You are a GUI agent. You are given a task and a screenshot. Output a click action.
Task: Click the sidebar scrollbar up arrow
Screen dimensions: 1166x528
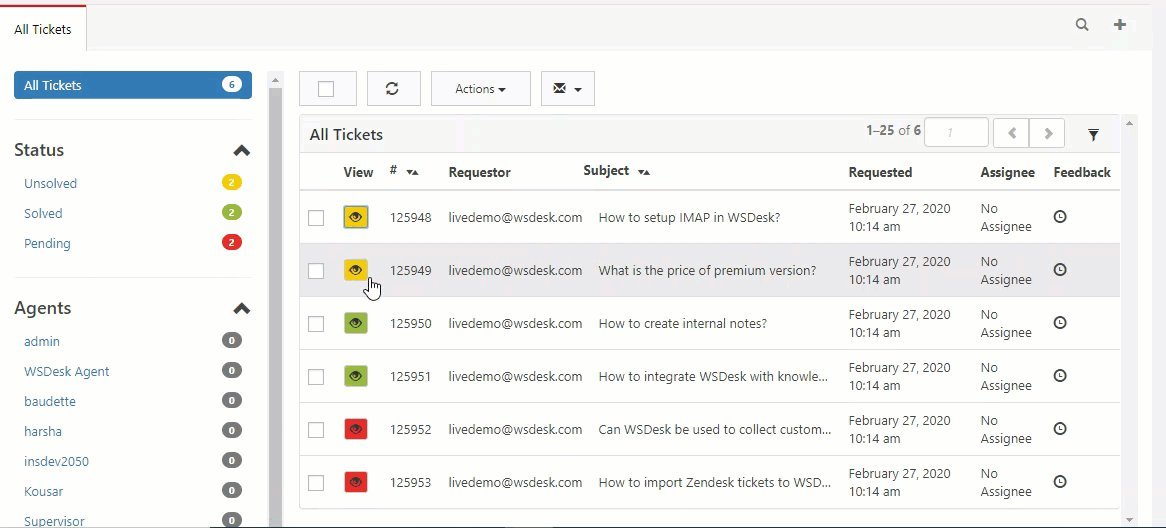(275, 80)
